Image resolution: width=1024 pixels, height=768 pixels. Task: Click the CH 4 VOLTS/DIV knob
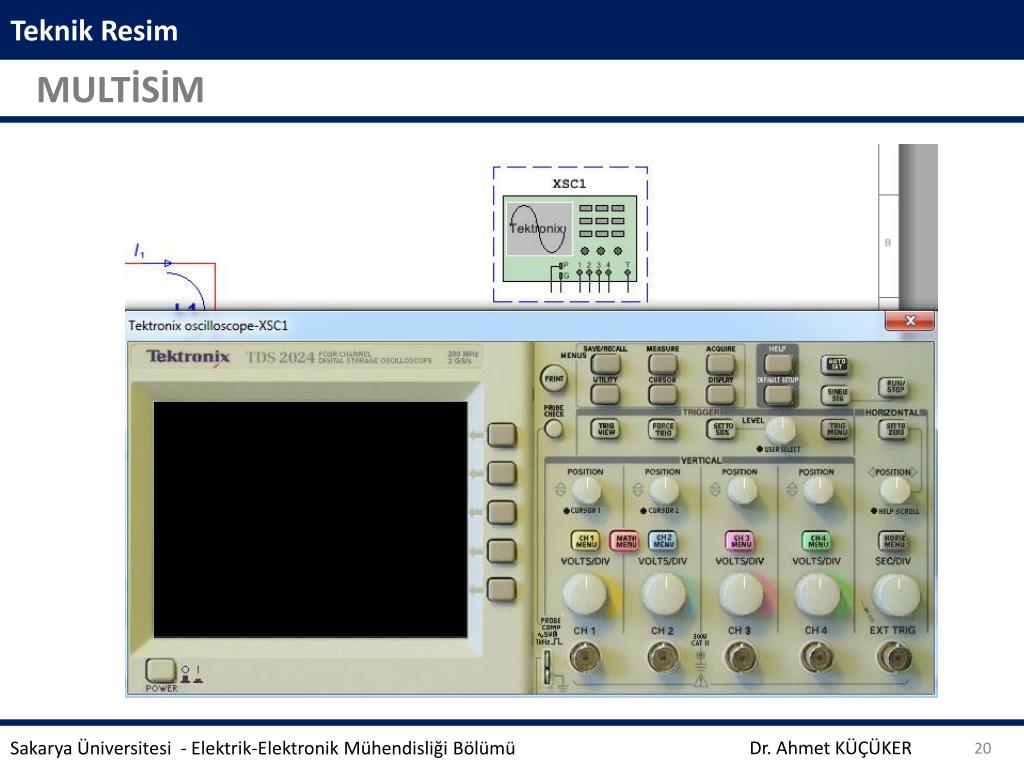[818, 596]
